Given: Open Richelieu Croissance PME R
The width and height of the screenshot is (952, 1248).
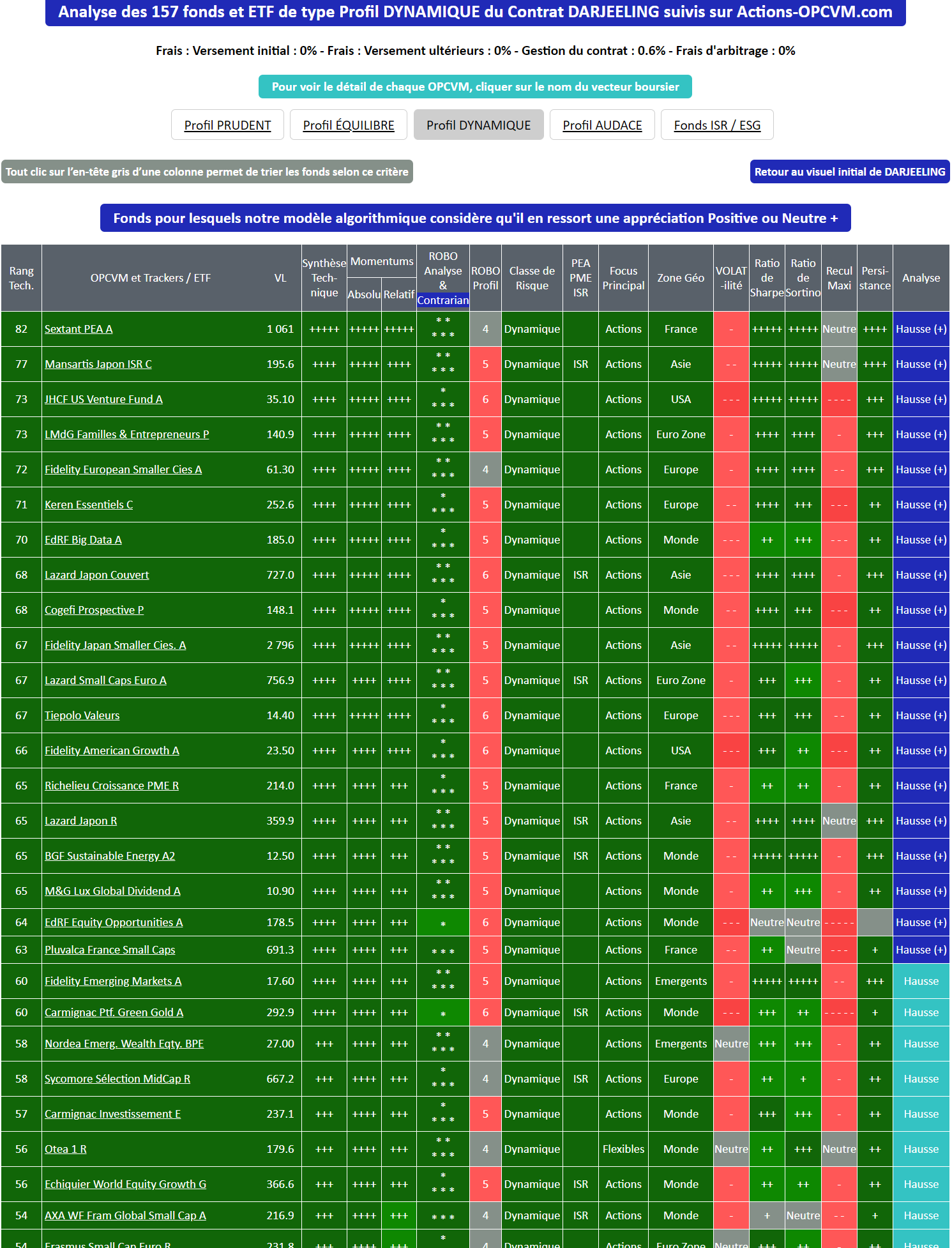Looking at the screenshot, I should [x=112, y=786].
